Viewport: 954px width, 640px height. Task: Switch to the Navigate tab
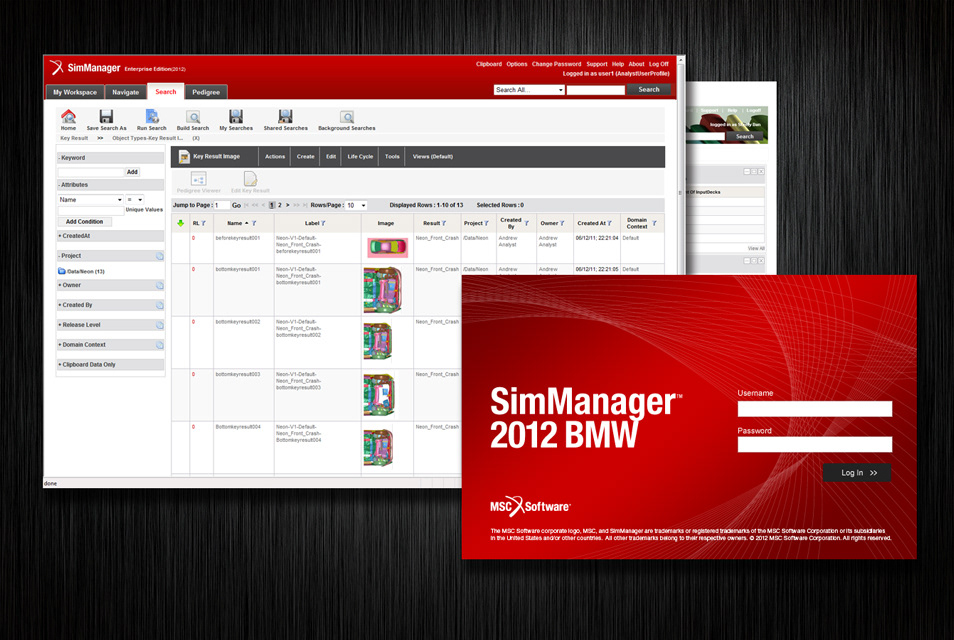click(125, 92)
